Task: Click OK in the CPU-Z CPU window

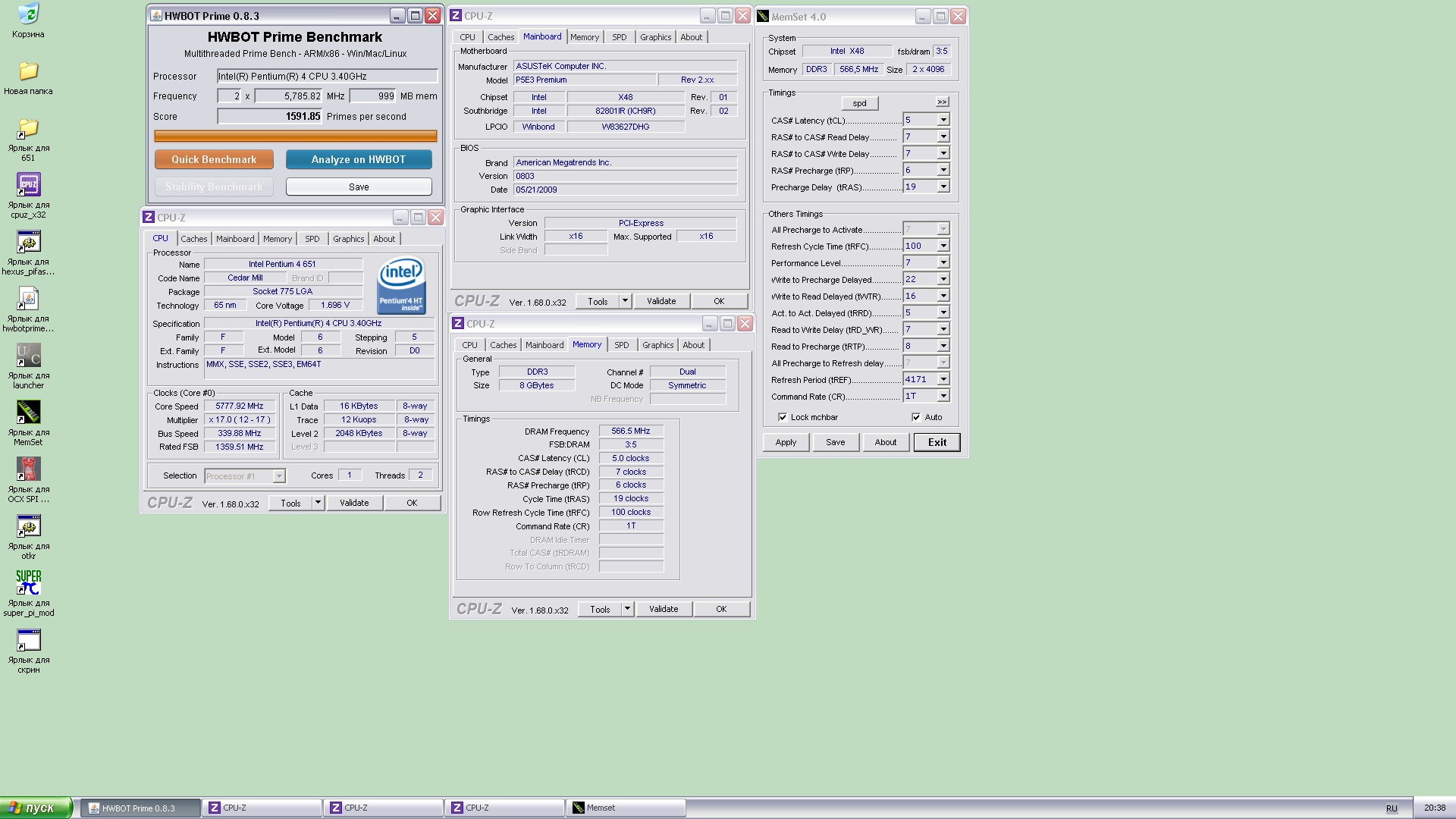Action: click(412, 503)
